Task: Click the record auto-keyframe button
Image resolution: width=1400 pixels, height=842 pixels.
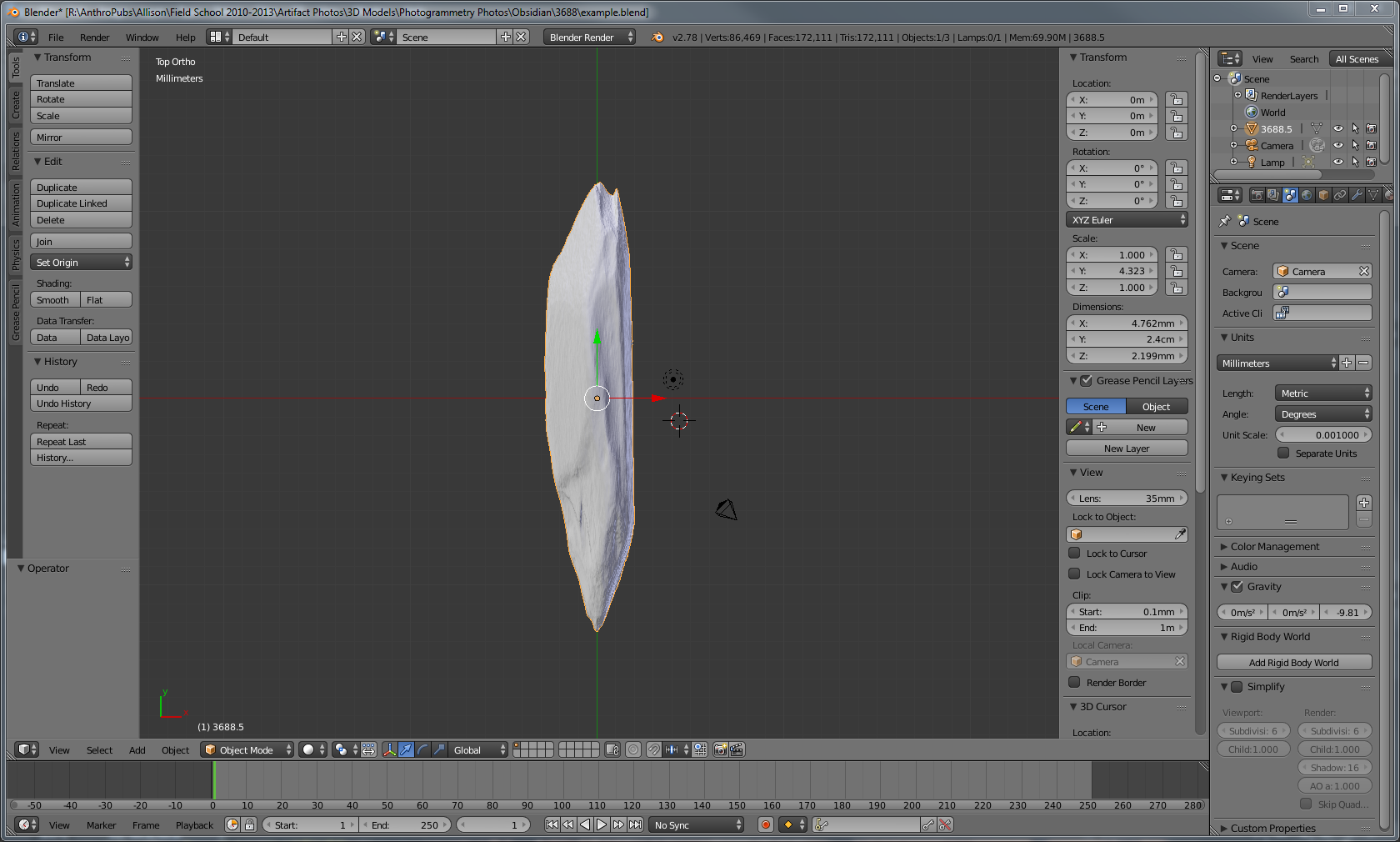Action: point(765,824)
